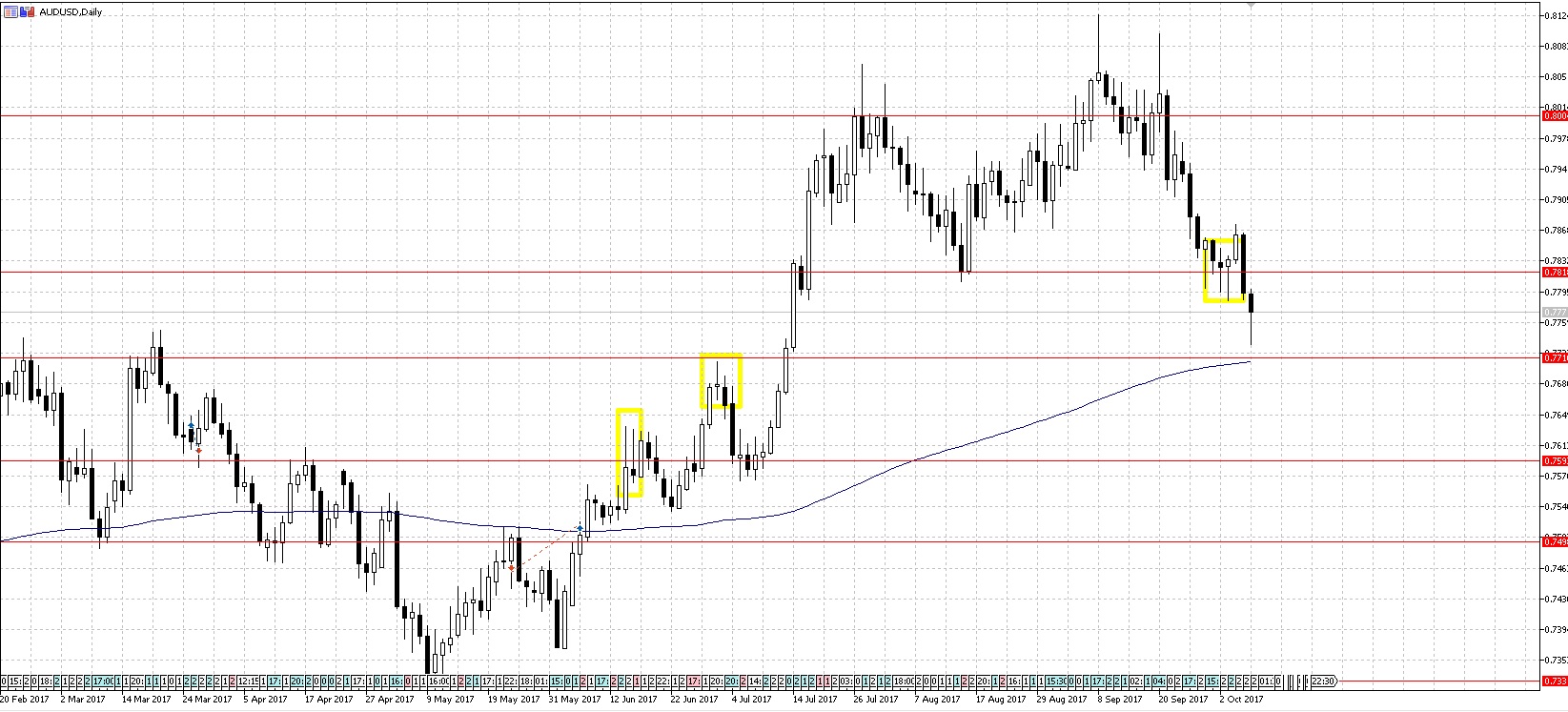Click the 26 Jul 2017 date label

click(x=875, y=700)
